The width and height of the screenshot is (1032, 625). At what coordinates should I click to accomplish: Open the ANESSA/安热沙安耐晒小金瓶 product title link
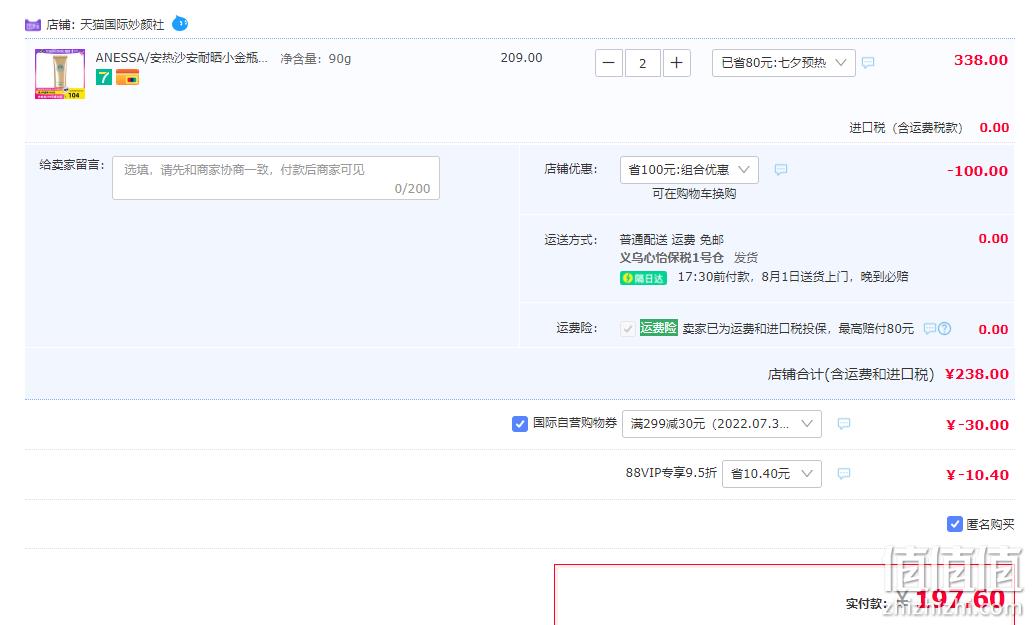click(x=182, y=58)
